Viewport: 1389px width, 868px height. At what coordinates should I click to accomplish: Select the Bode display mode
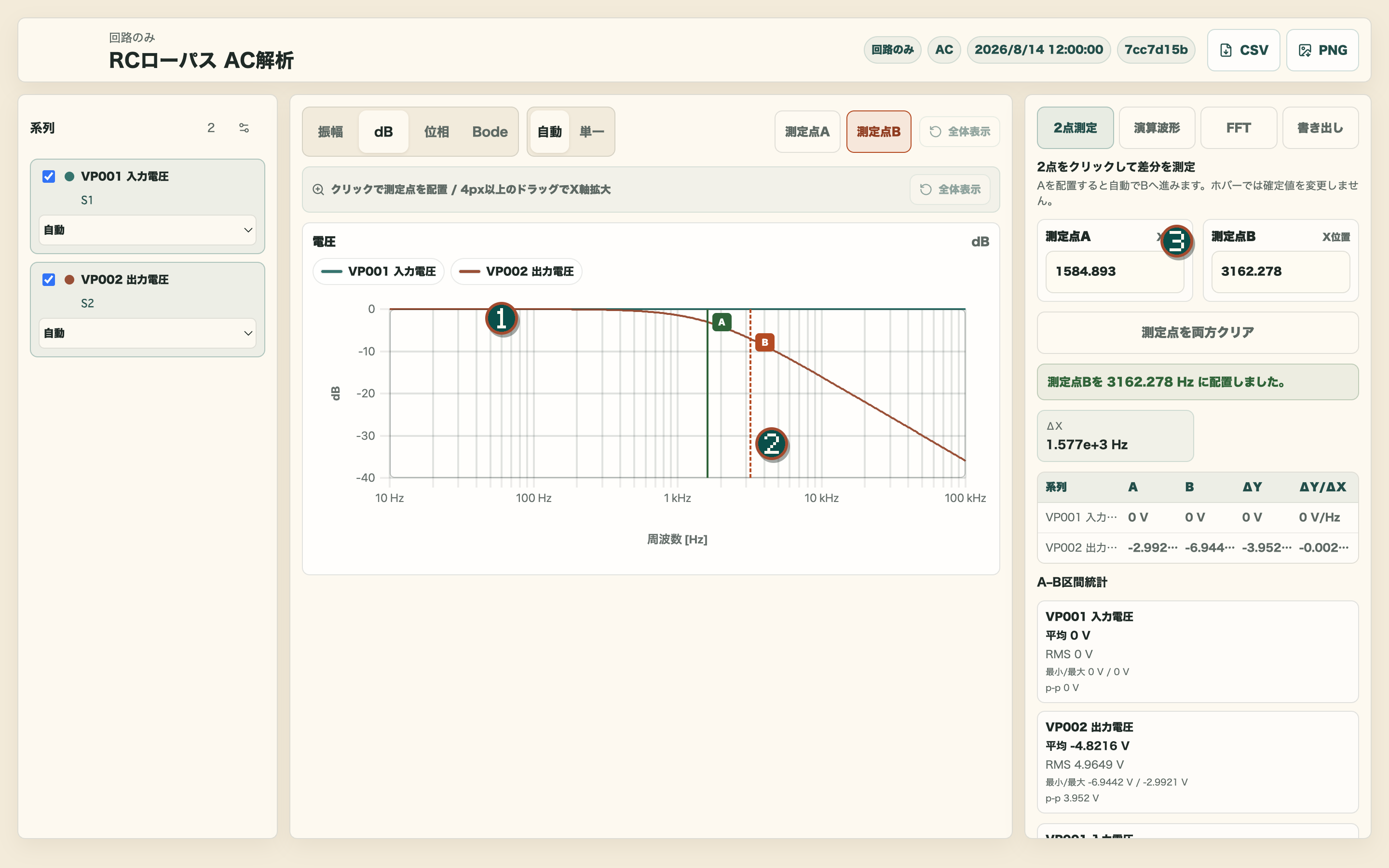[490, 132]
